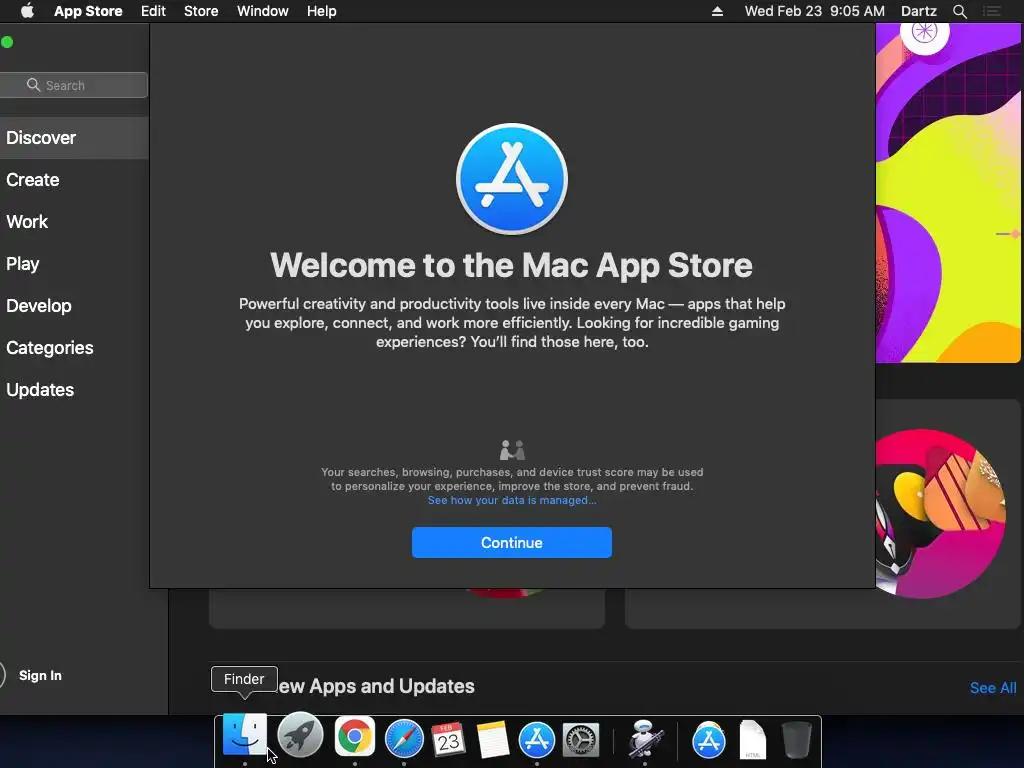
Task: Open the Window menu
Action: pyautogui.click(x=263, y=11)
